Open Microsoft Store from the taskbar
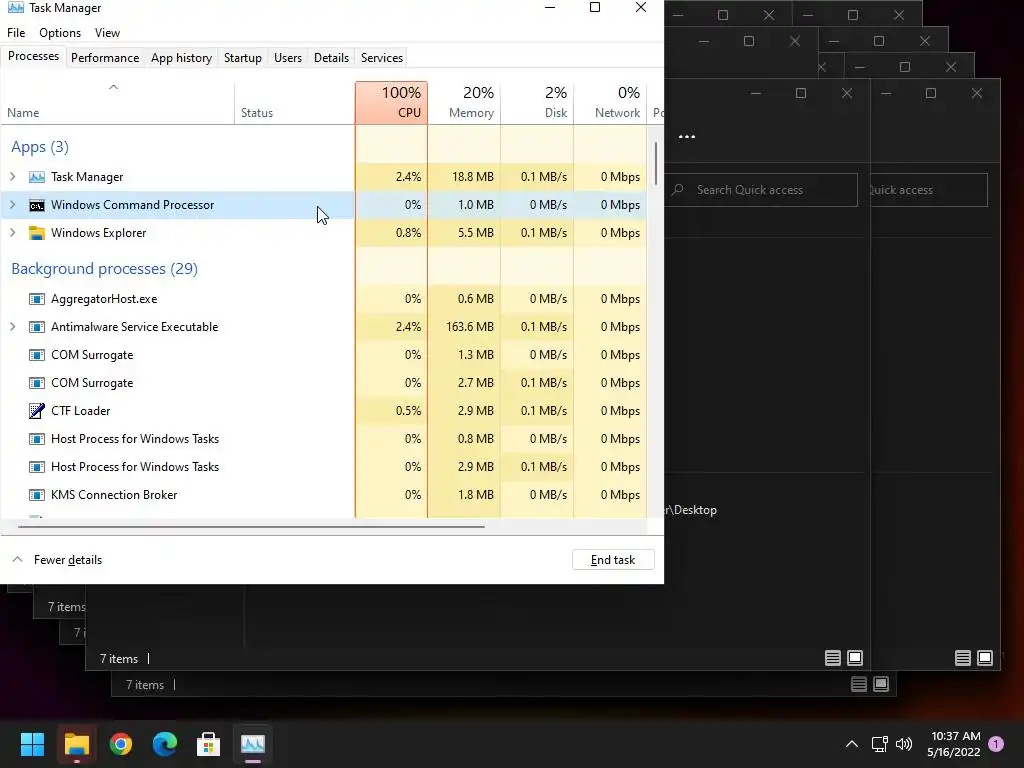 point(208,744)
